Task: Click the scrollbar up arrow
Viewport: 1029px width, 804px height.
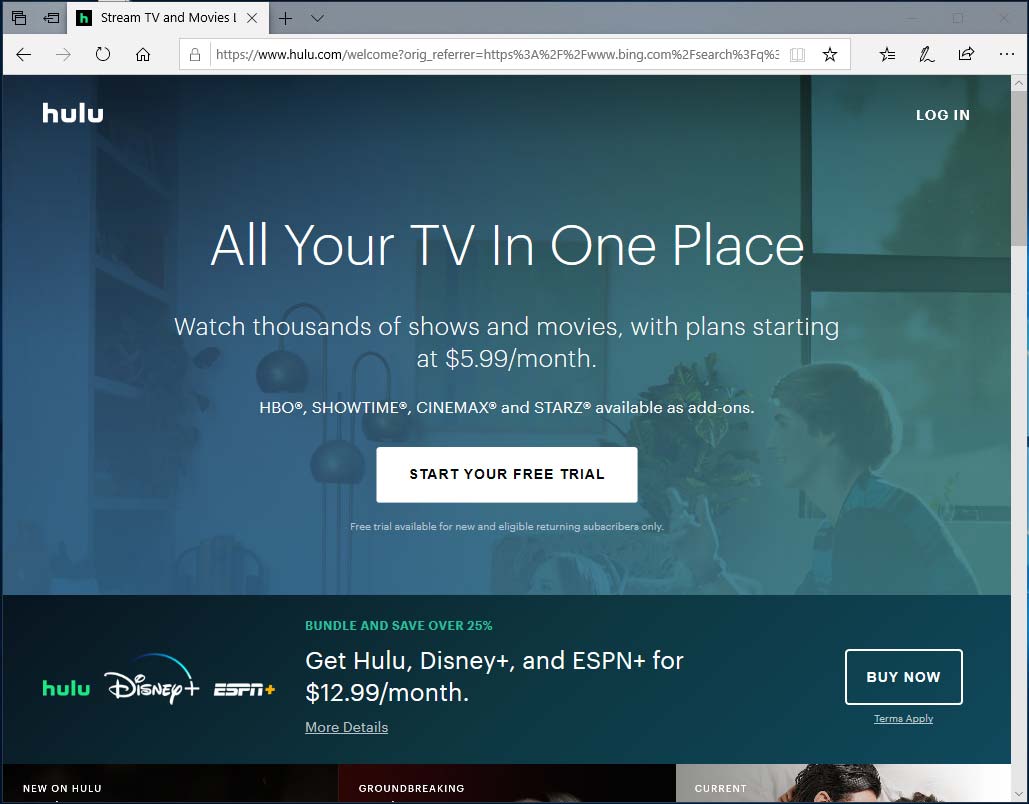Action: tap(1018, 83)
